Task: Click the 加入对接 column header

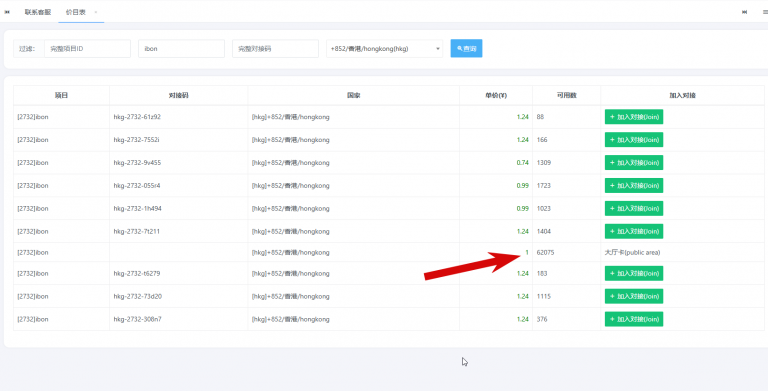Action: point(682,96)
